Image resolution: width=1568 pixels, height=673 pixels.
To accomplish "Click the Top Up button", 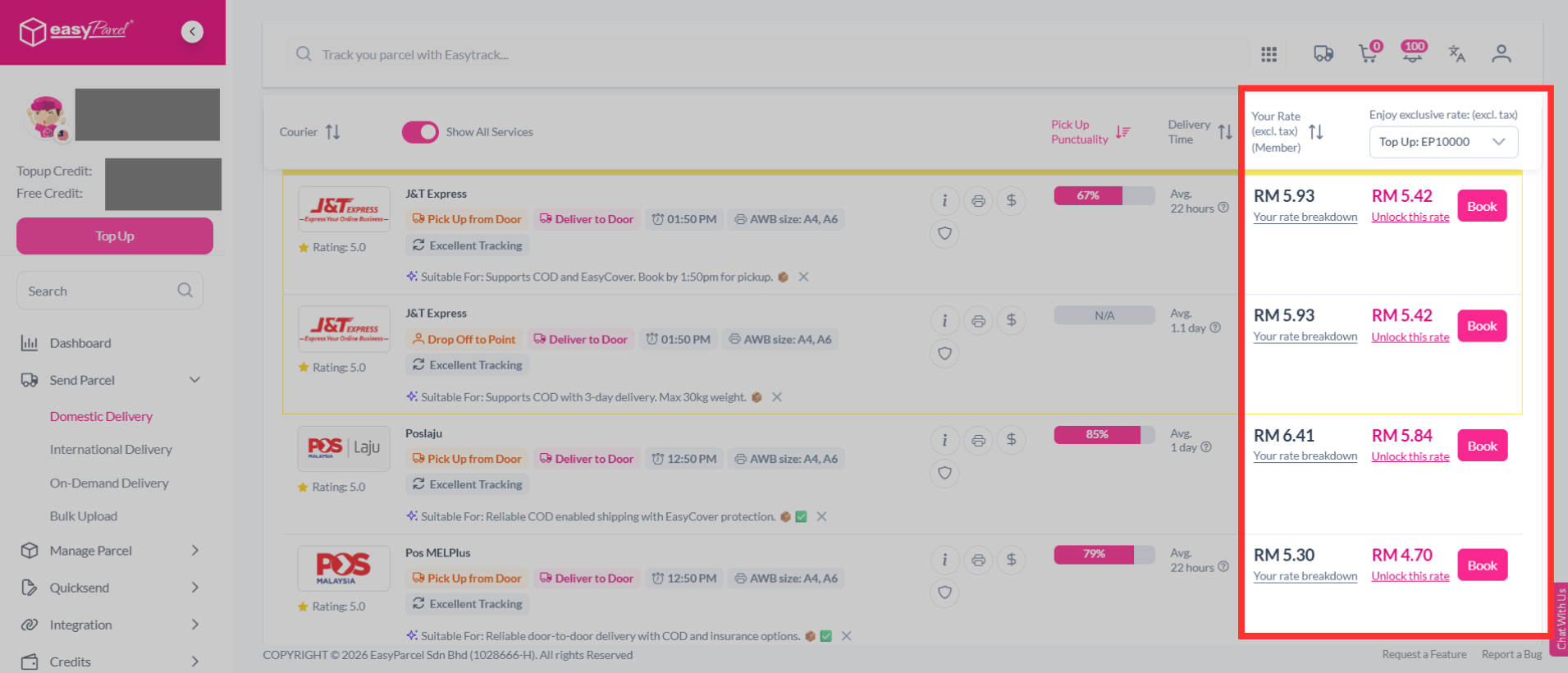I will [x=115, y=236].
